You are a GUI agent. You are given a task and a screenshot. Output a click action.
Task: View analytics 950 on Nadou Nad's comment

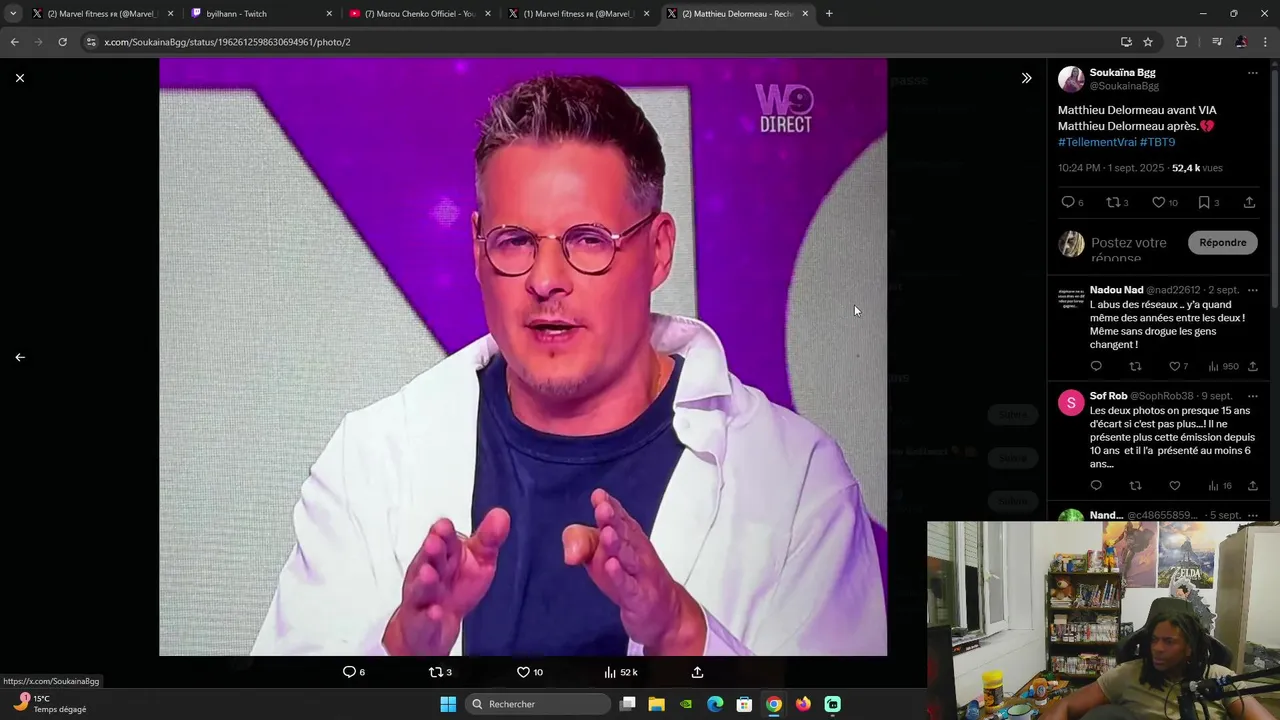[x=1223, y=366]
